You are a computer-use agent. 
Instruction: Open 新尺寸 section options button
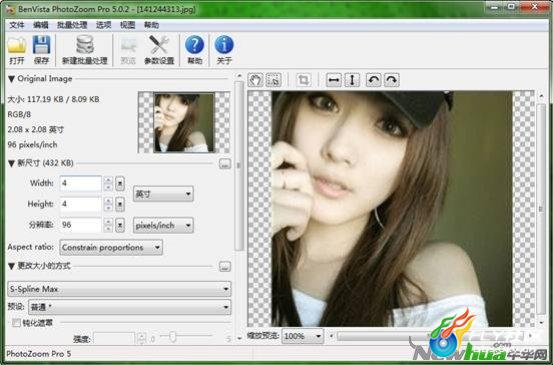coord(225,164)
